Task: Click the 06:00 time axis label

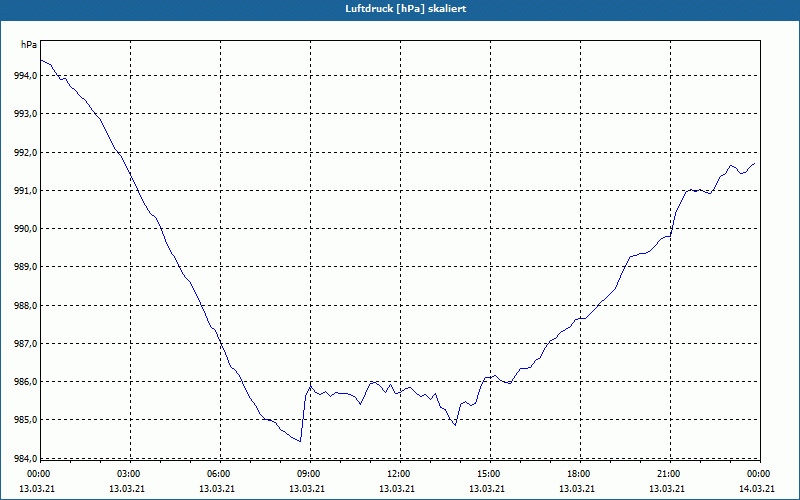Action: tap(219, 474)
